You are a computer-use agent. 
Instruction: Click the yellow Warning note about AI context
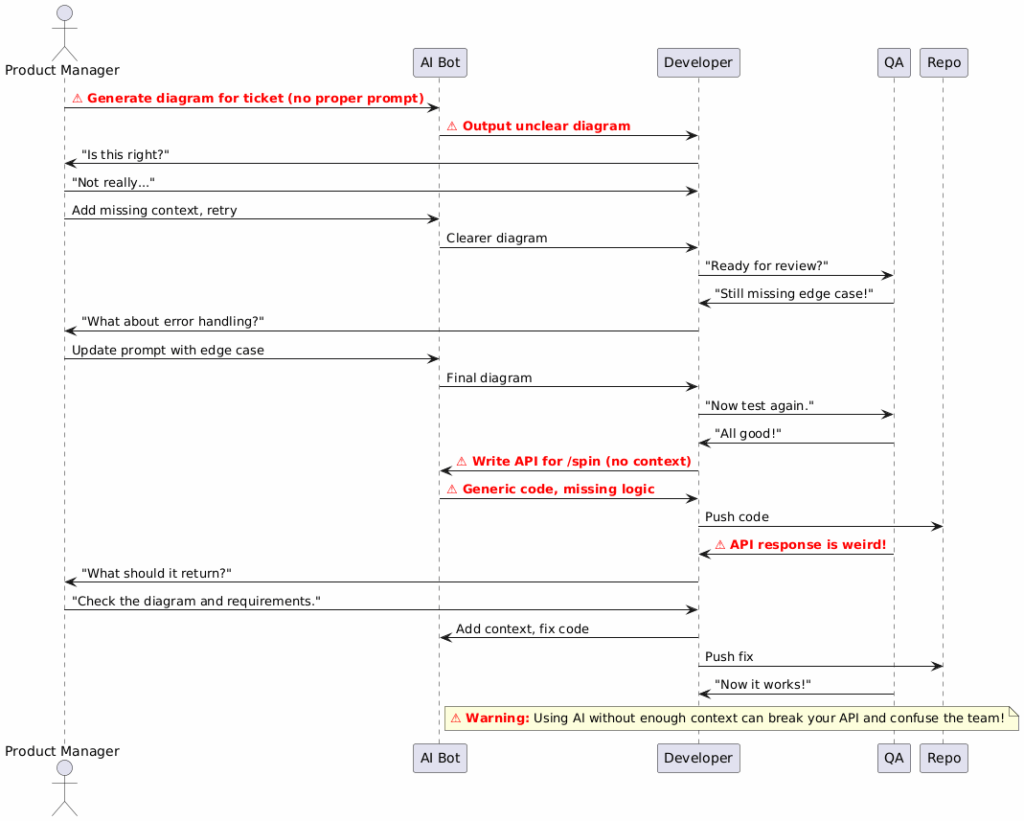coord(731,718)
